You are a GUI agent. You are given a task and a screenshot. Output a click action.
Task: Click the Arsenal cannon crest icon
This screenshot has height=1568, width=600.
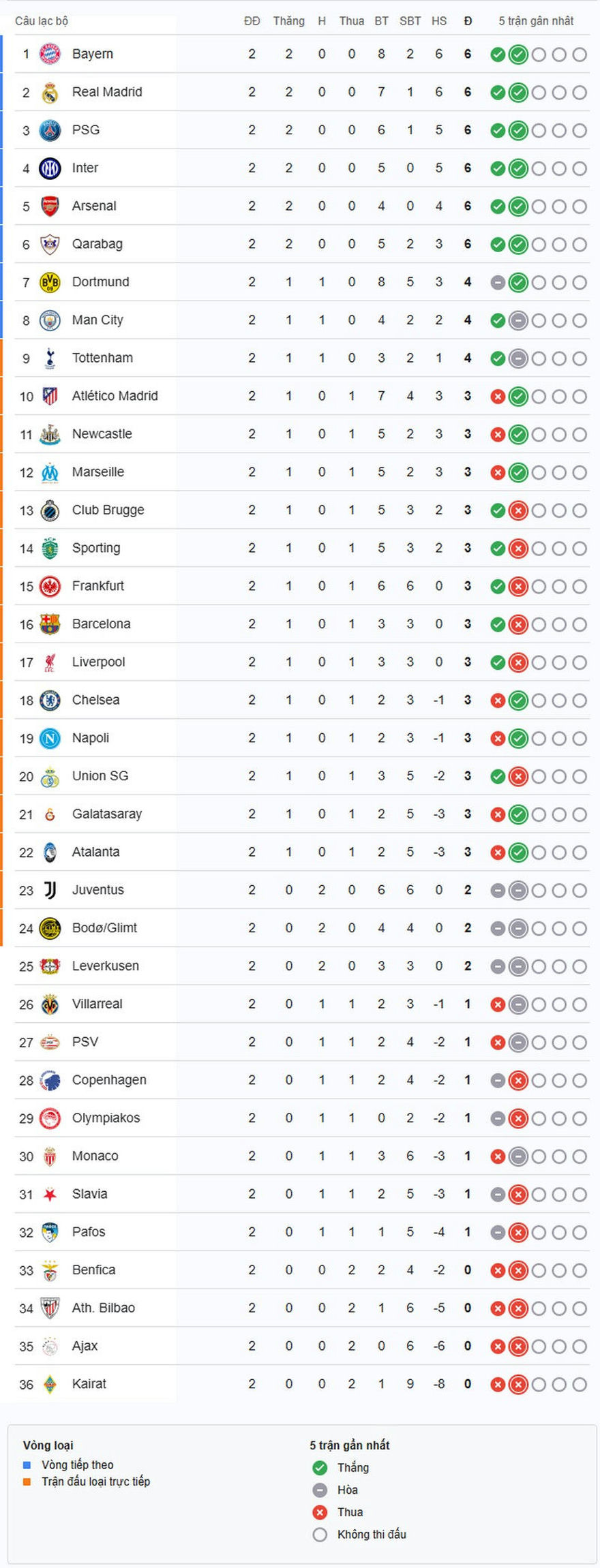[50, 206]
